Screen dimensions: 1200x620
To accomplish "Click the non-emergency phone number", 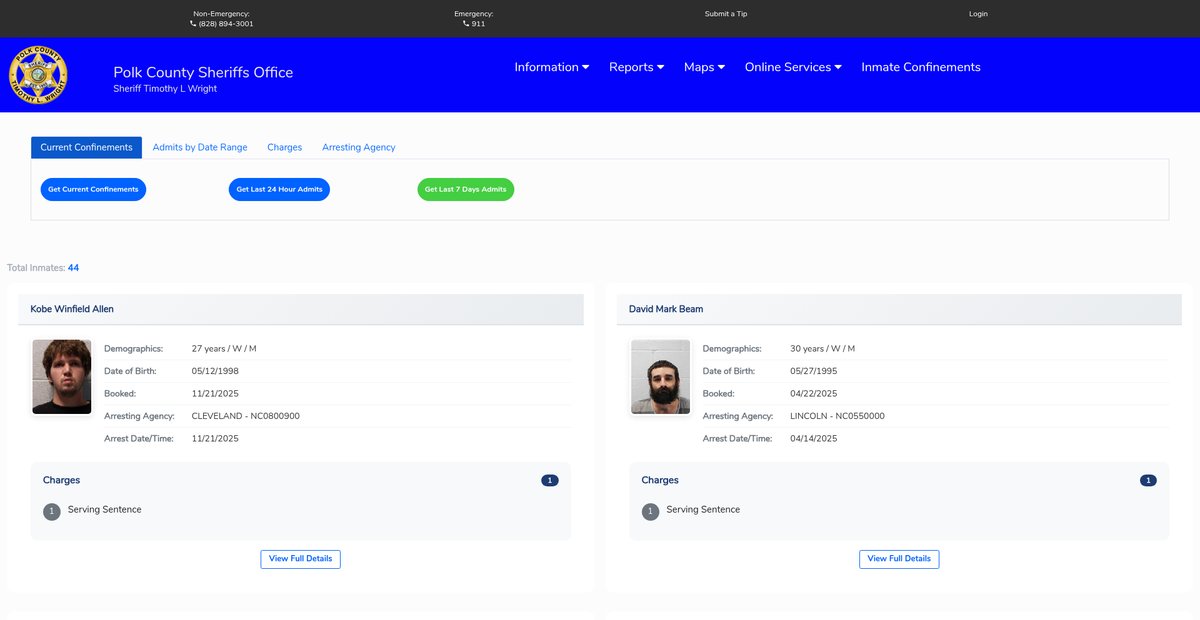I will (x=222, y=24).
